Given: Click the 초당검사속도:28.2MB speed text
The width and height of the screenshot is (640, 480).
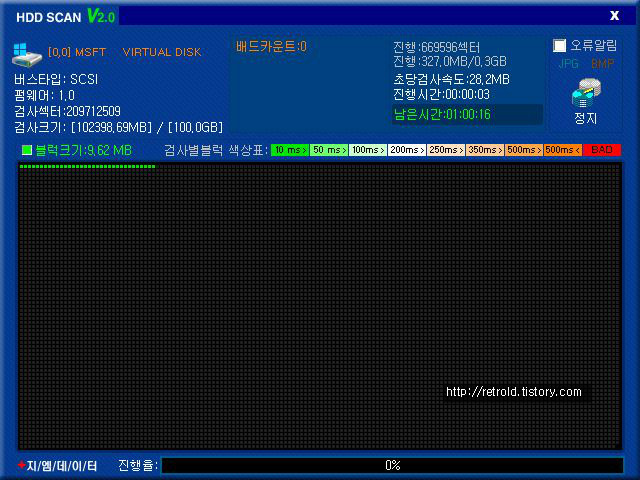Looking at the screenshot, I should point(451,79).
